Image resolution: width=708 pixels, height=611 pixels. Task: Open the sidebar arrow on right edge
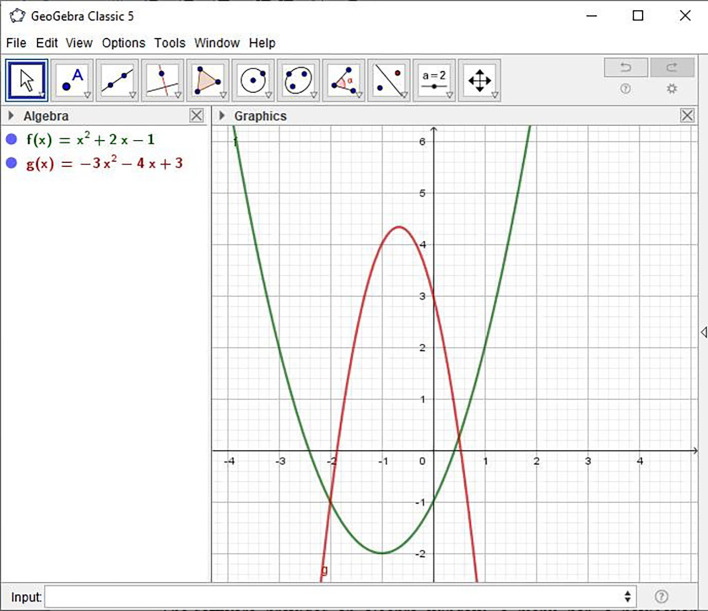coord(704,332)
